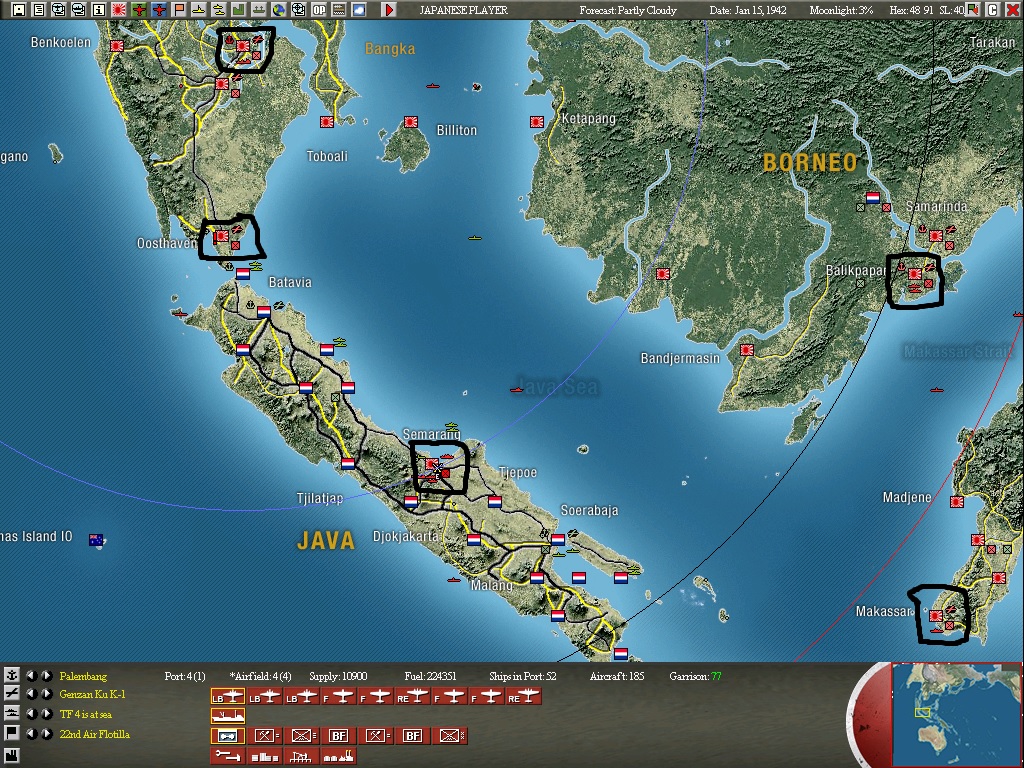Open the Palembang base name
This screenshot has height=768, width=1024.
pyautogui.click(x=83, y=676)
